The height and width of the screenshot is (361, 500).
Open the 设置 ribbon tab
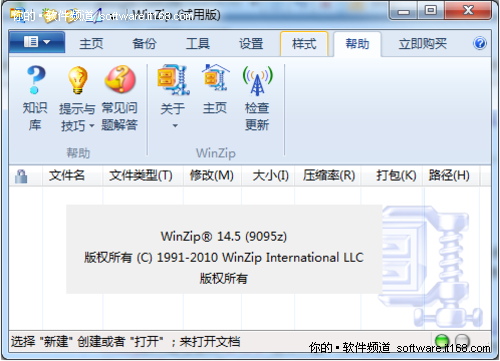pyautogui.click(x=251, y=44)
